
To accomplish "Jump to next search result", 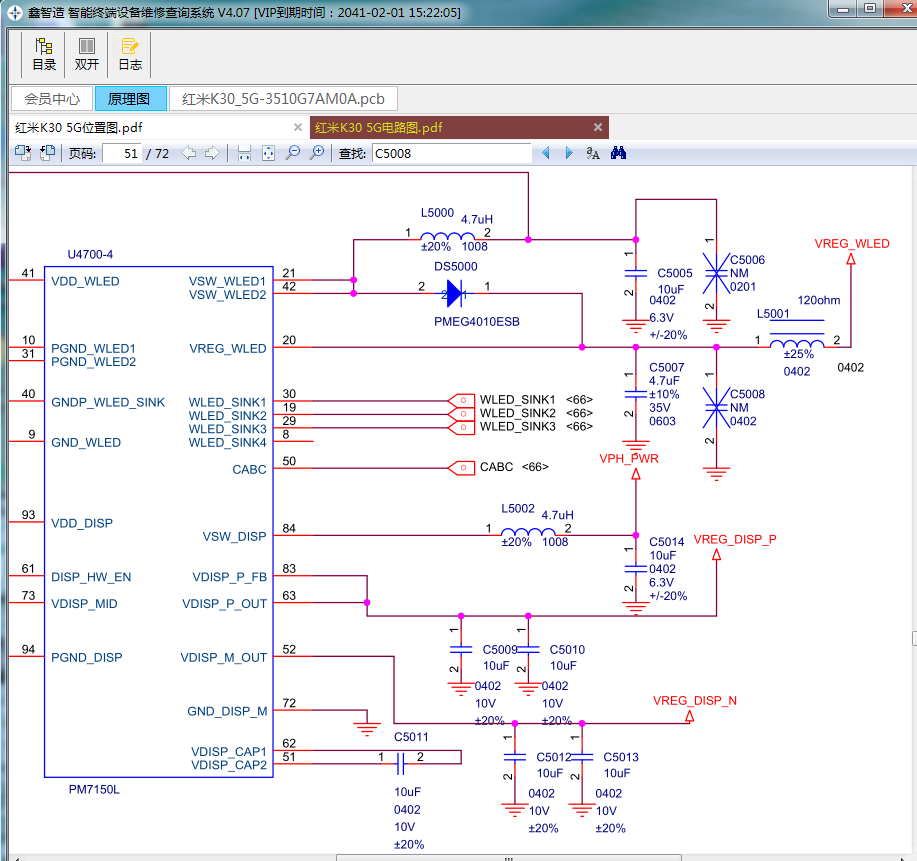I will tap(569, 153).
